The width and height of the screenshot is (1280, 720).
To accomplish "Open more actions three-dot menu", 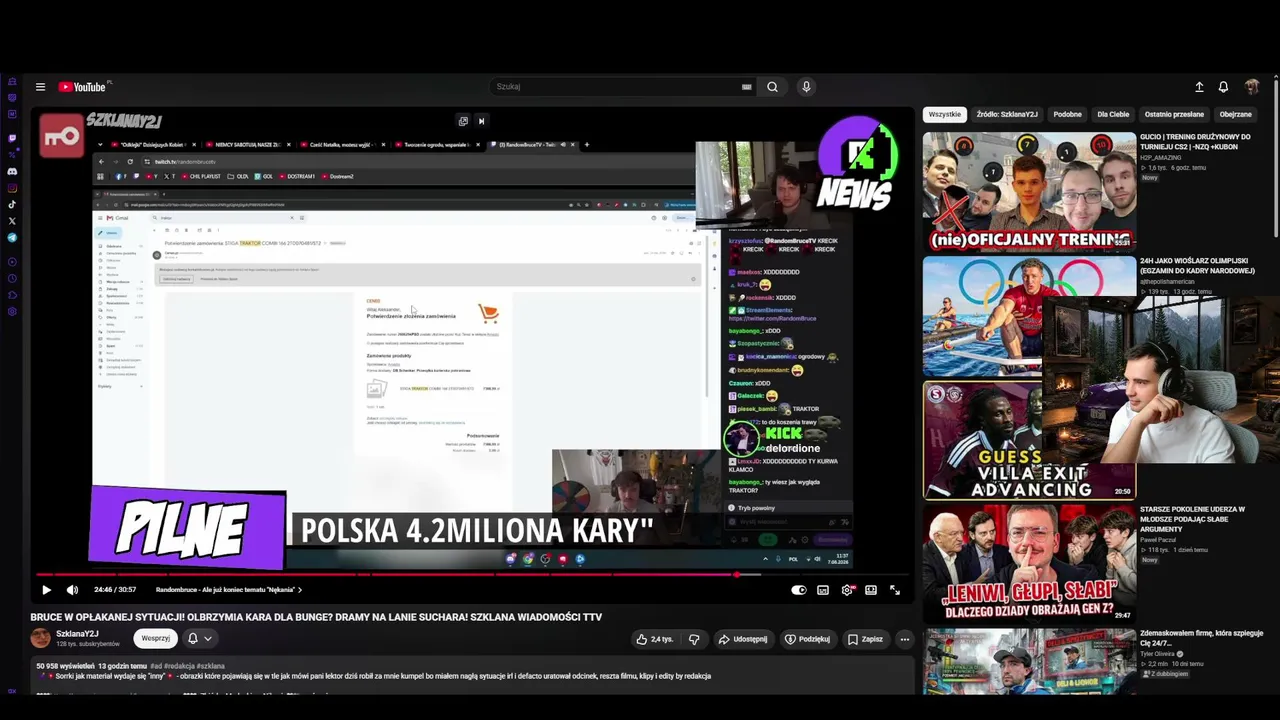I will pos(904,639).
